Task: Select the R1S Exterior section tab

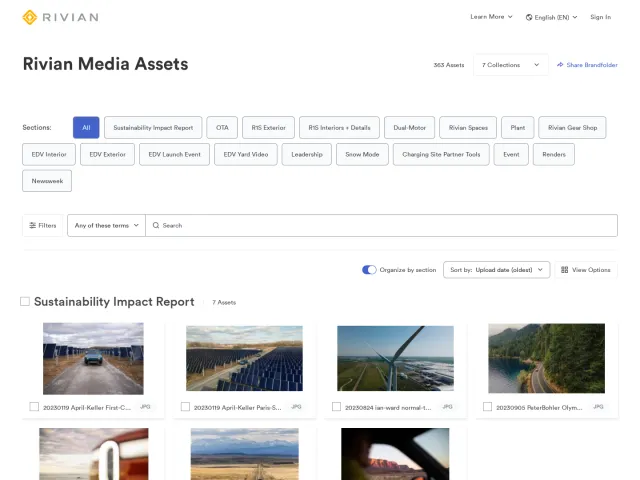Action: coord(268,128)
